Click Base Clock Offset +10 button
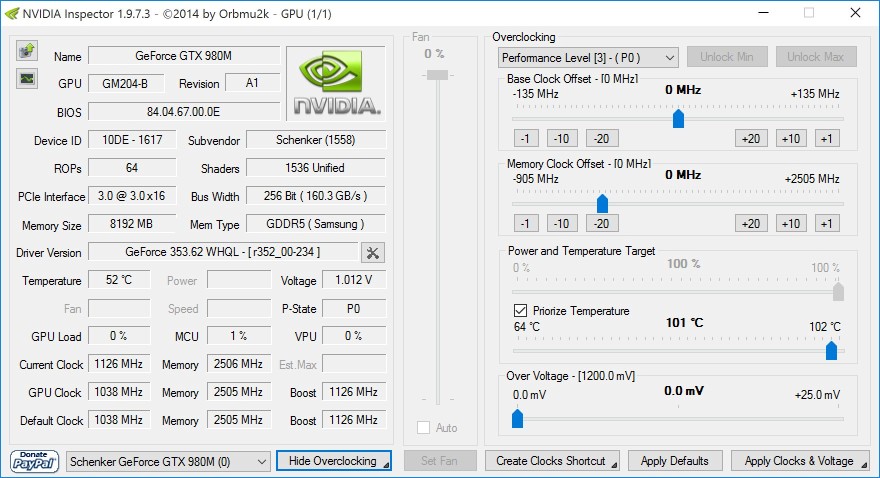 791,139
